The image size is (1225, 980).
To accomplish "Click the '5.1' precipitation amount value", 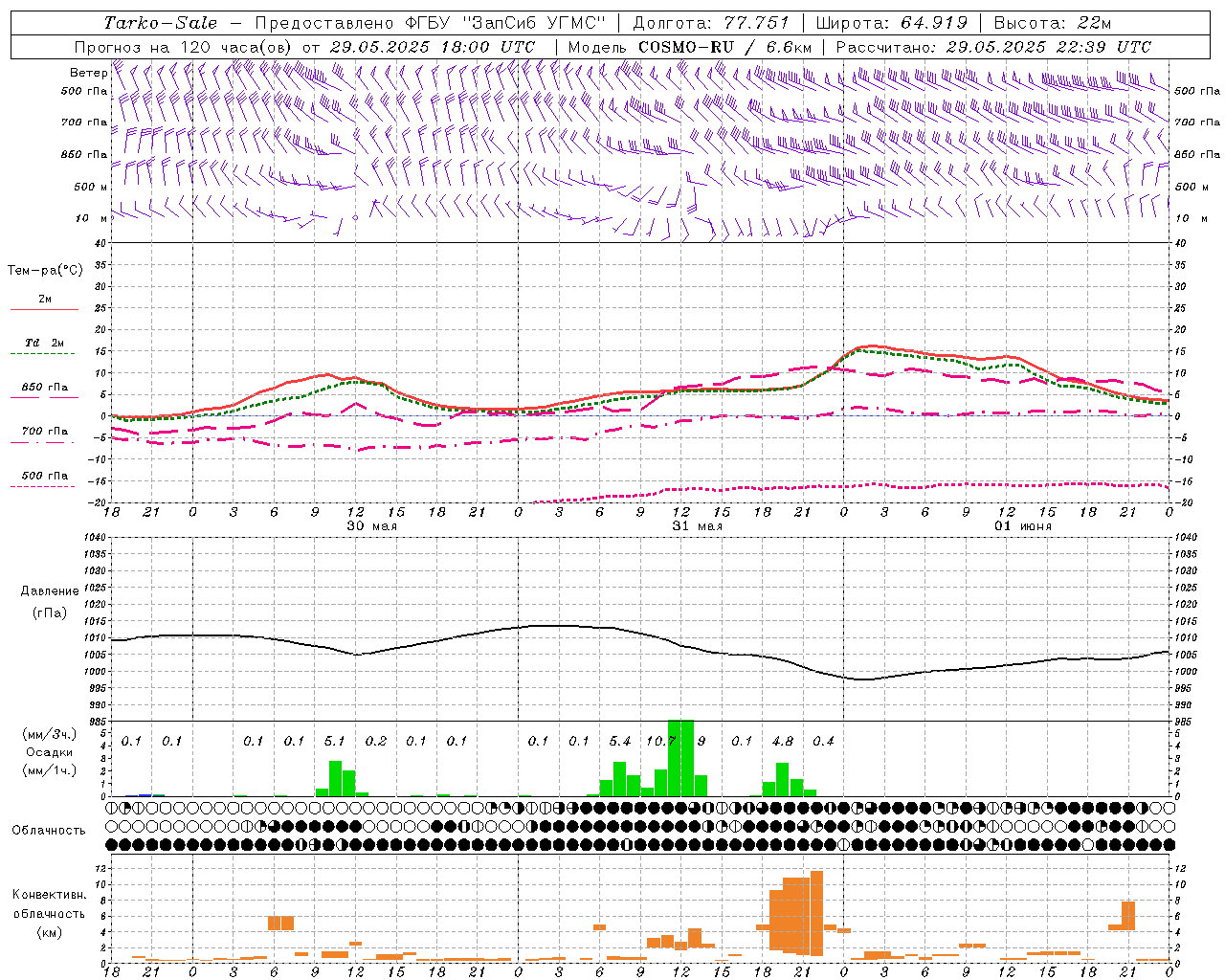I will (334, 741).
